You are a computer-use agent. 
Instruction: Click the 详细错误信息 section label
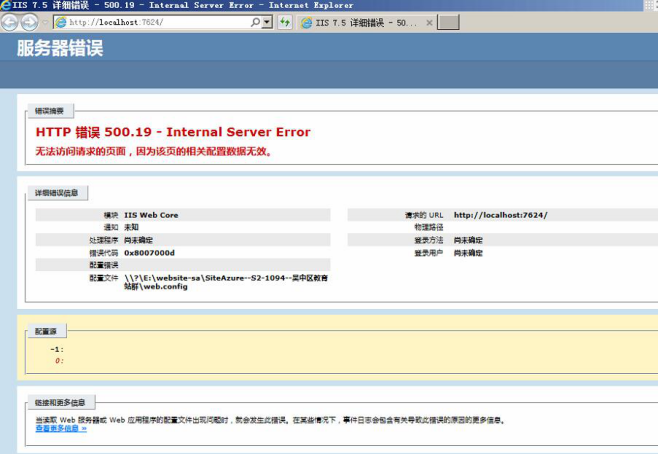tap(58, 193)
